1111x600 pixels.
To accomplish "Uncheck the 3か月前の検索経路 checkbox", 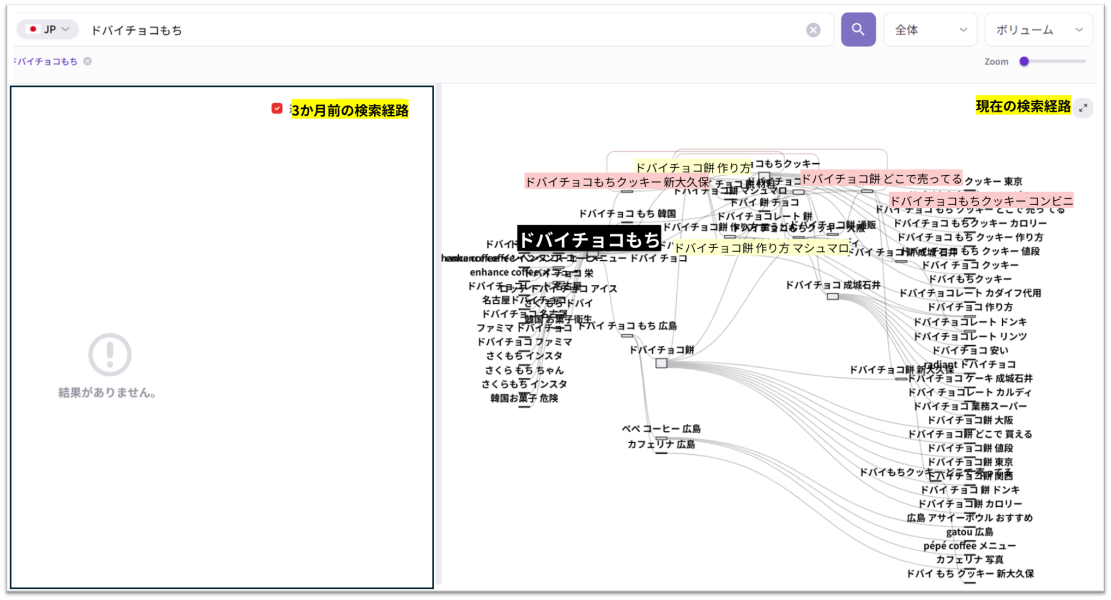I will 277,109.
